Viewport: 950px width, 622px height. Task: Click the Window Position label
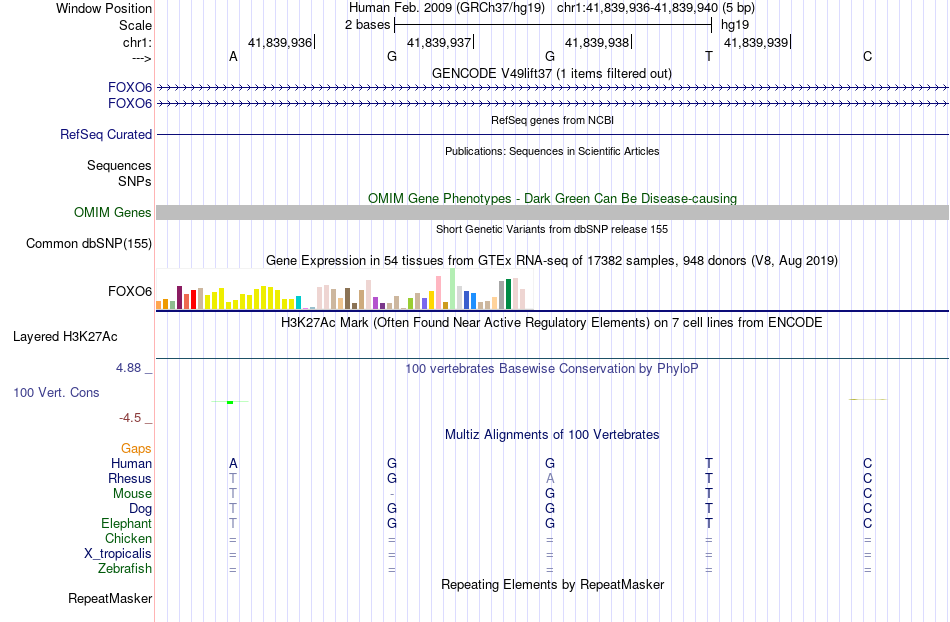click(x=104, y=8)
